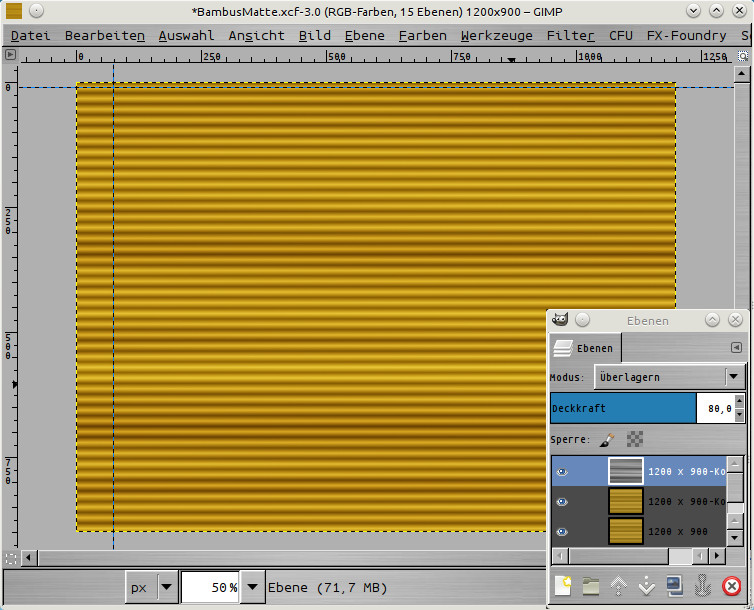Viewport: 754px width, 610px height.
Task: Open the Werkzeuge menu
Action: (496, 35)
